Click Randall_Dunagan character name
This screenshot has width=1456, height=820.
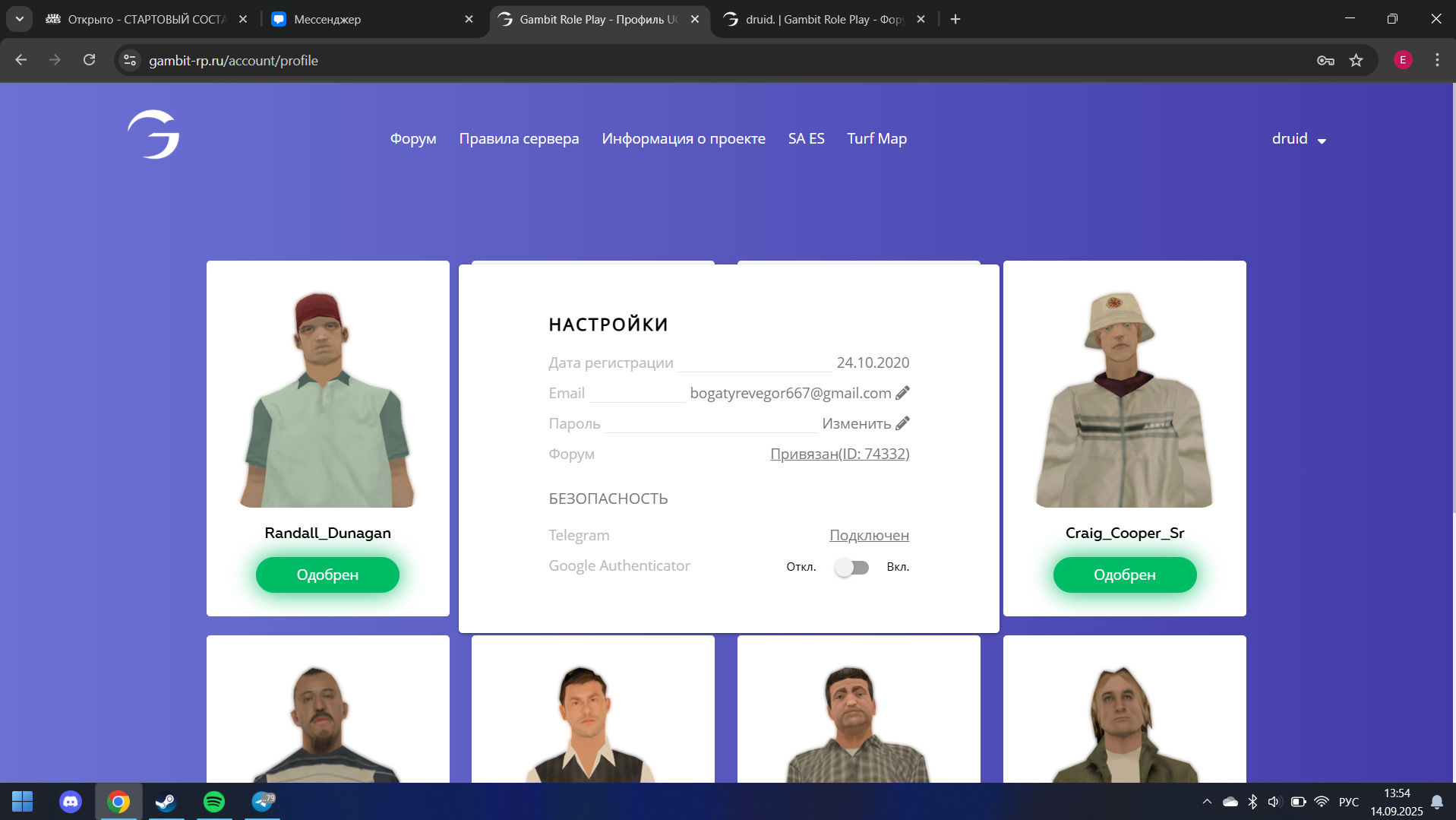point(327,533)
